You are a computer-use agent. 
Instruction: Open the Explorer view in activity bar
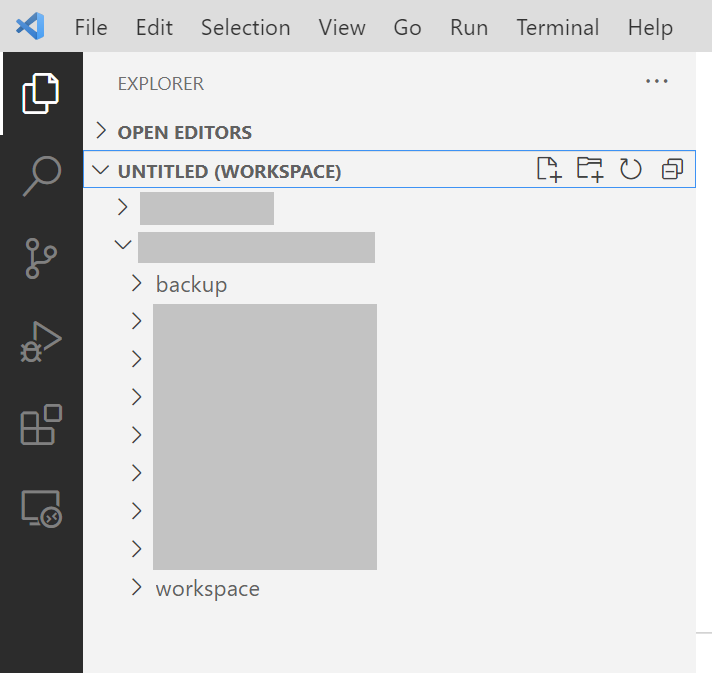pyautogui.click(x=41, y=93)
